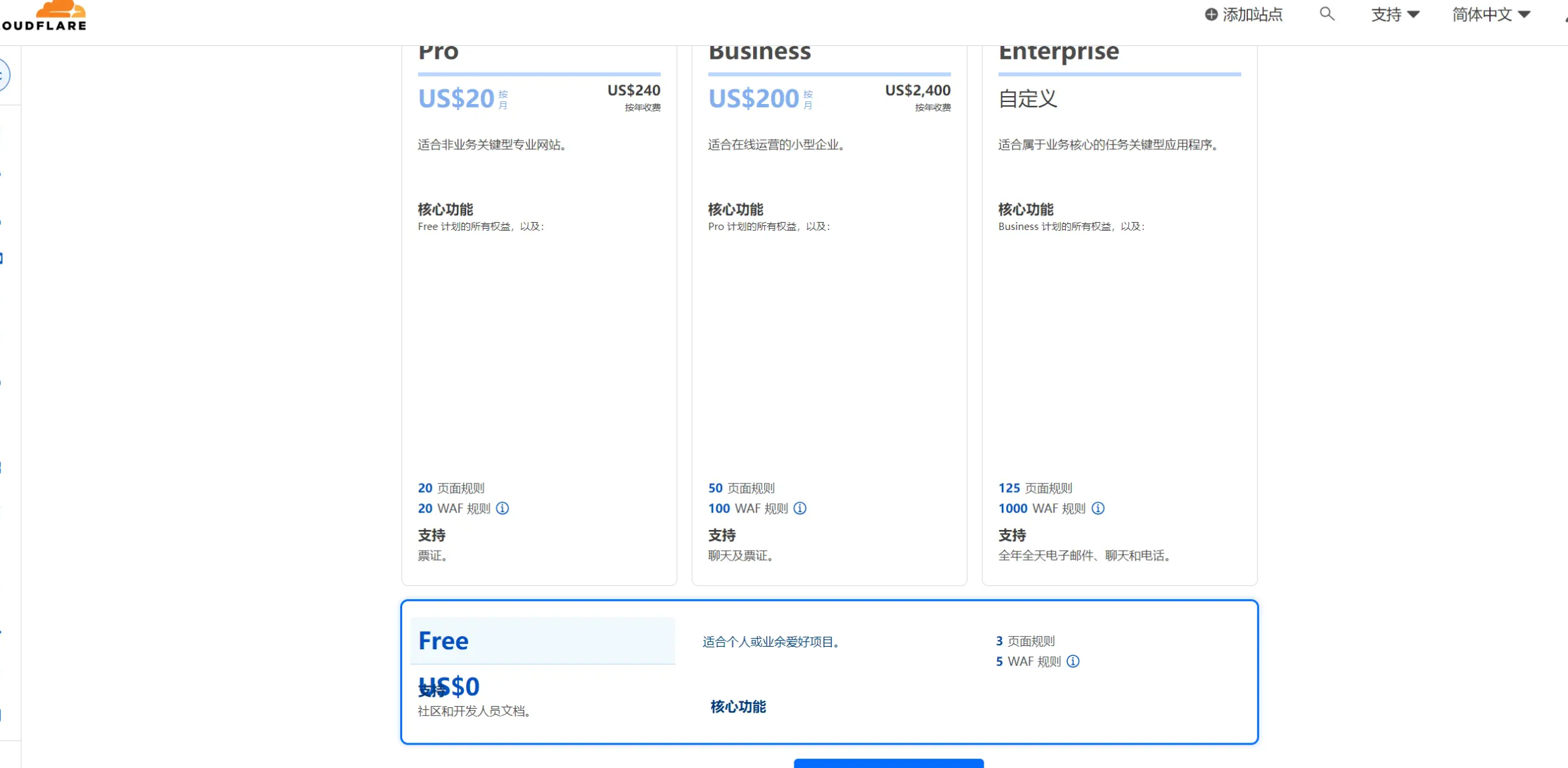Click the US$240 annual billing amount
1568x768 pixels.
coord(633,91)
